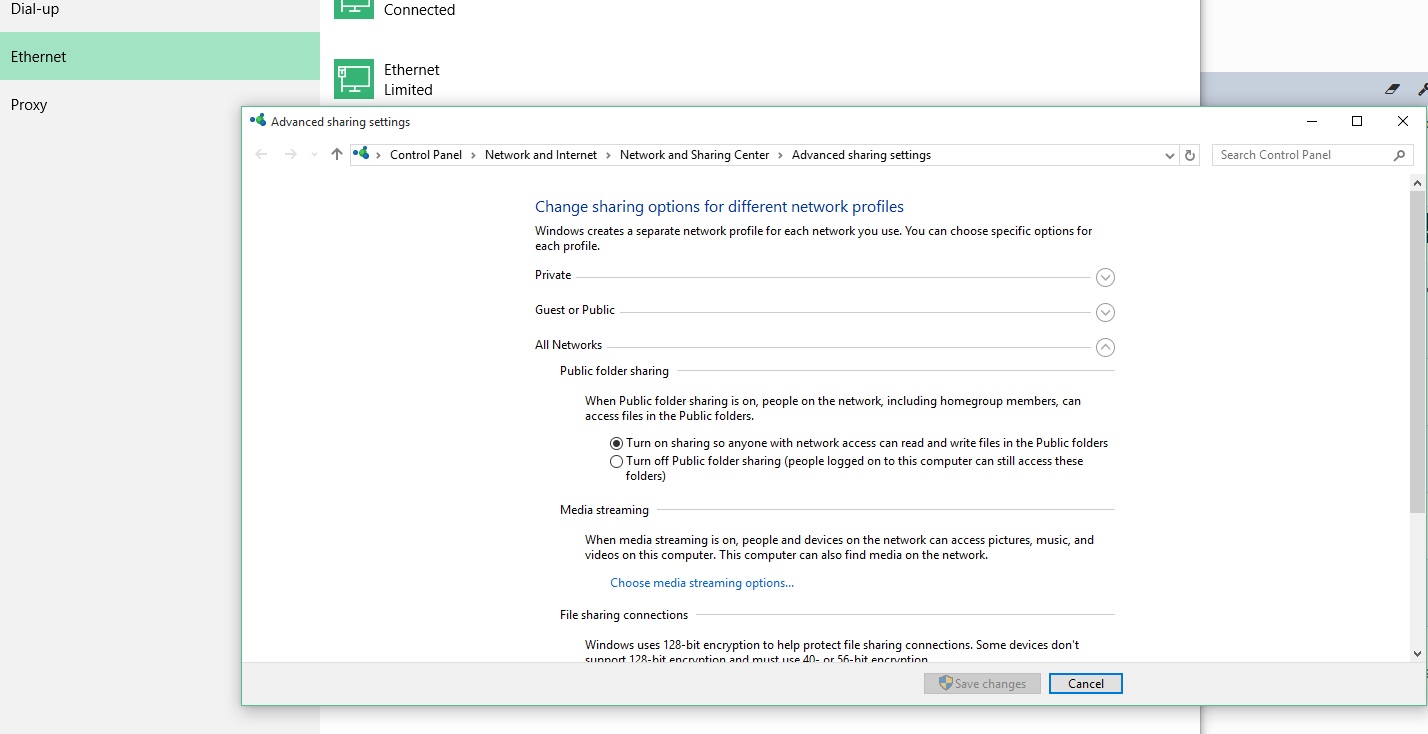
Task: Click the eraser icon in the background window
Action: (x=1392, y=89)
